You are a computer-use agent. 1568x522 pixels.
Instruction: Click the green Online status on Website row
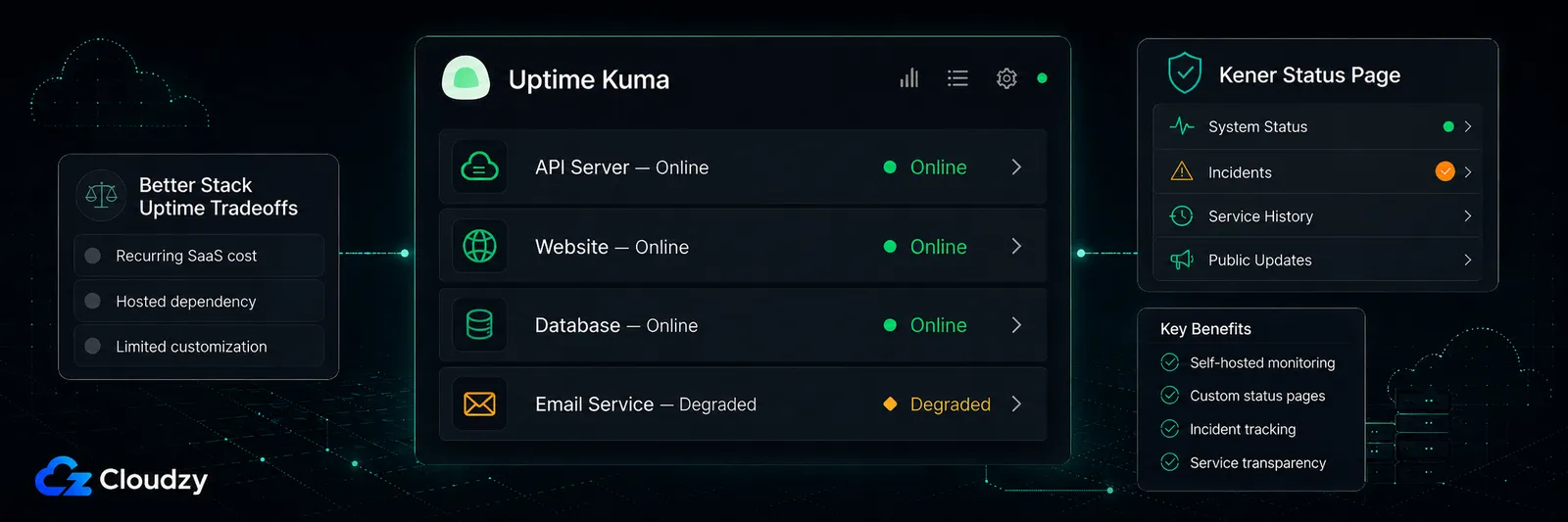[x=939, y=247]
